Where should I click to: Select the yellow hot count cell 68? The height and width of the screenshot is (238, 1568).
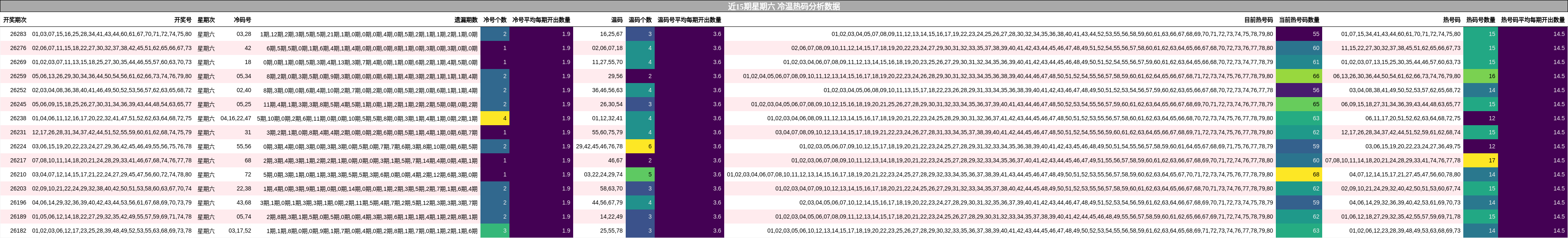coord(1299,174)
